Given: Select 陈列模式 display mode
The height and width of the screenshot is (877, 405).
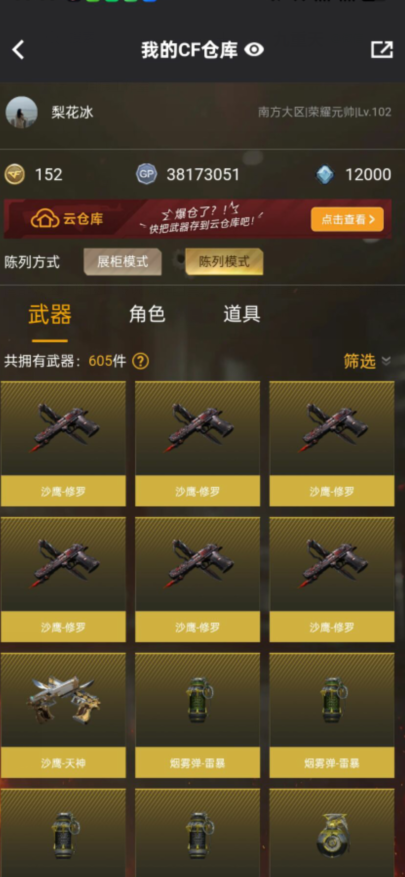Looking at the screenshot, I should coord(224,262).
